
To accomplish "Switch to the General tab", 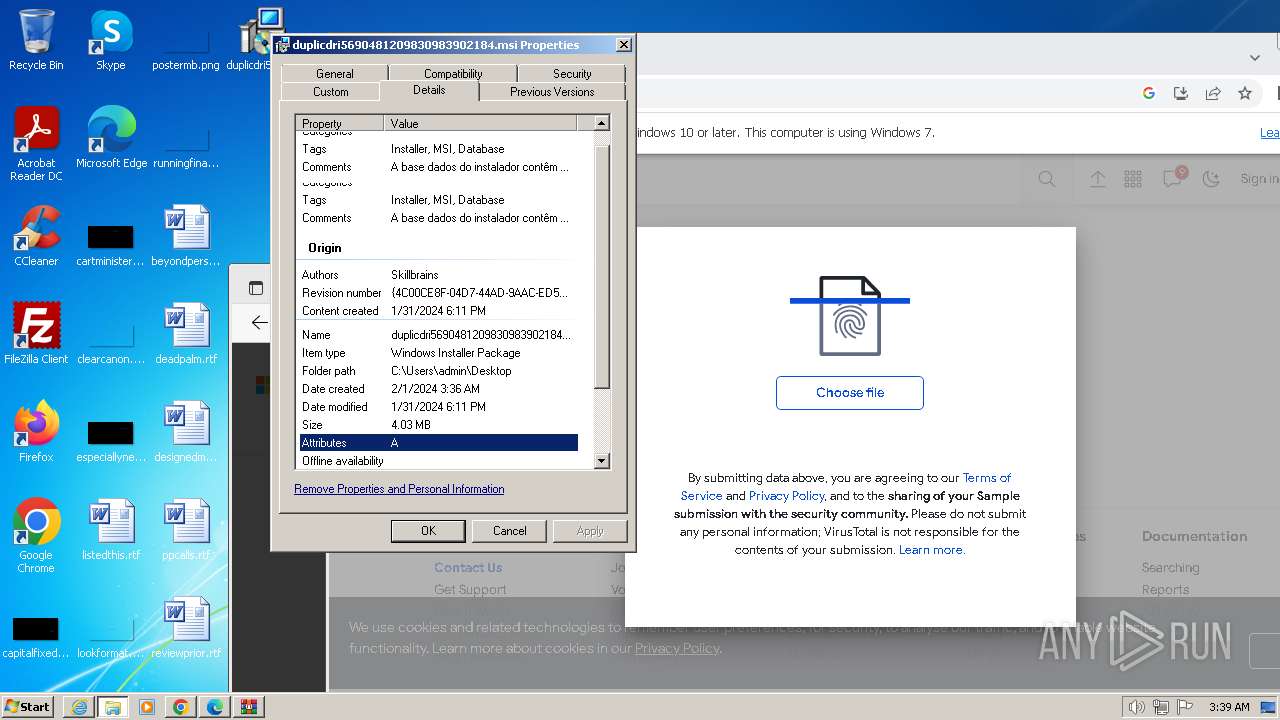I will pyautogui.click(x=334, y=73).
